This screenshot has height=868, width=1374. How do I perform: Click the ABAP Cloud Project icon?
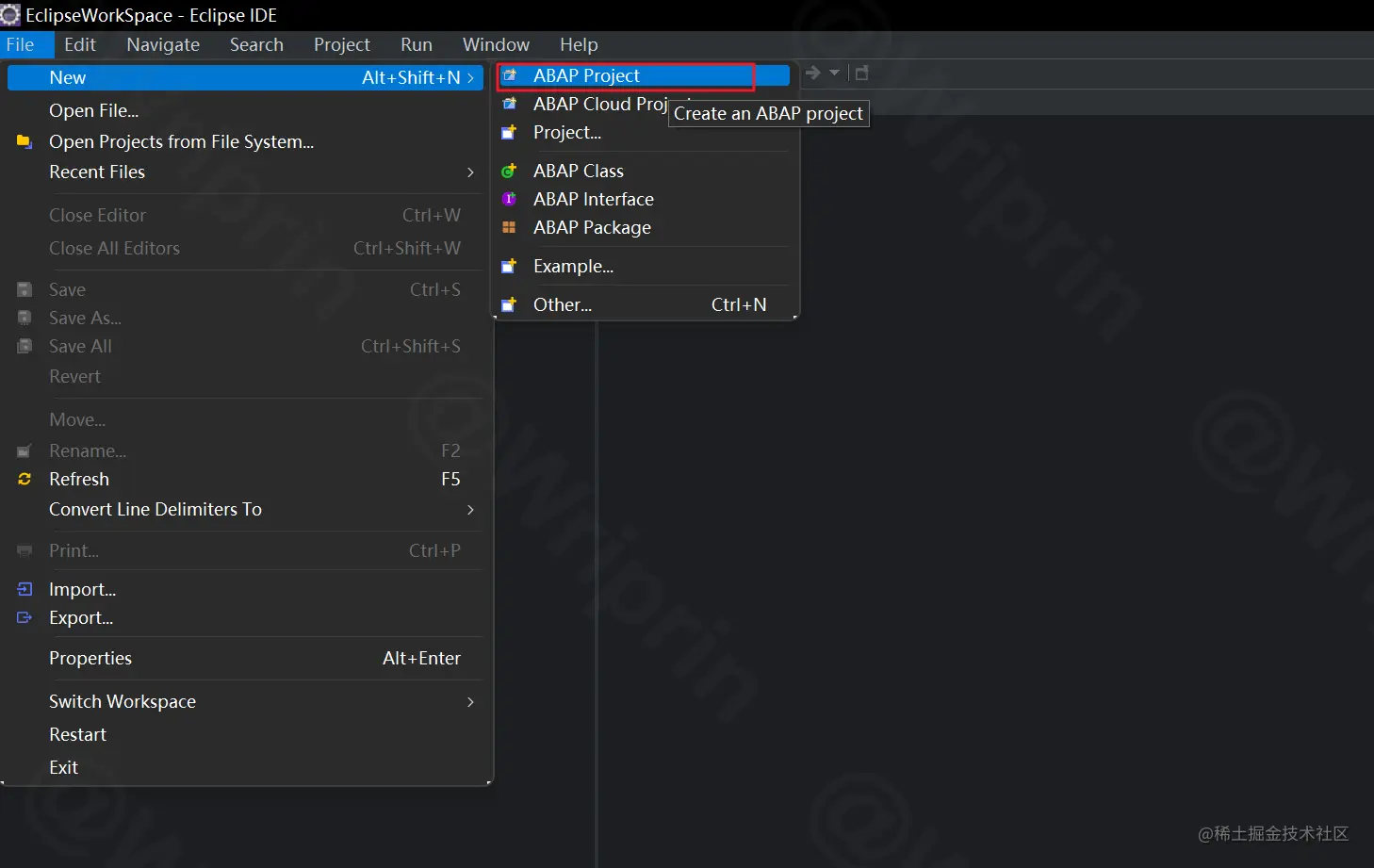pyautogui.click(x=510, y=104)
